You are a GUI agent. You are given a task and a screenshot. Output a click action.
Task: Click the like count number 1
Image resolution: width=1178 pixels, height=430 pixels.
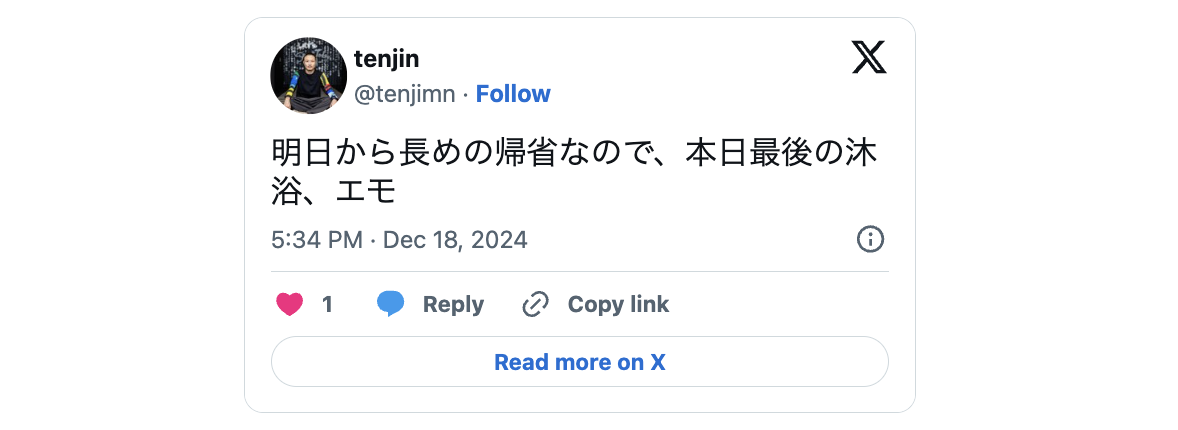tap(327, 304)
